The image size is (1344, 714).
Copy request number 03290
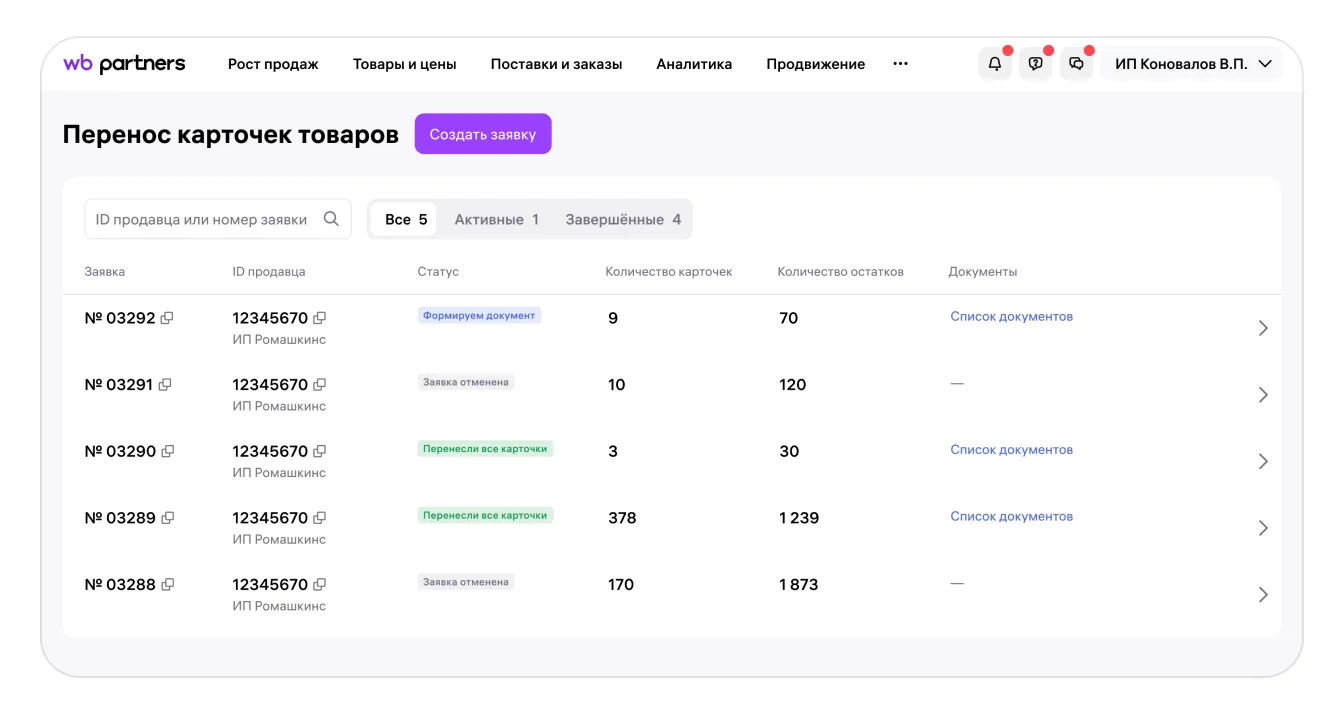[168, 451]
